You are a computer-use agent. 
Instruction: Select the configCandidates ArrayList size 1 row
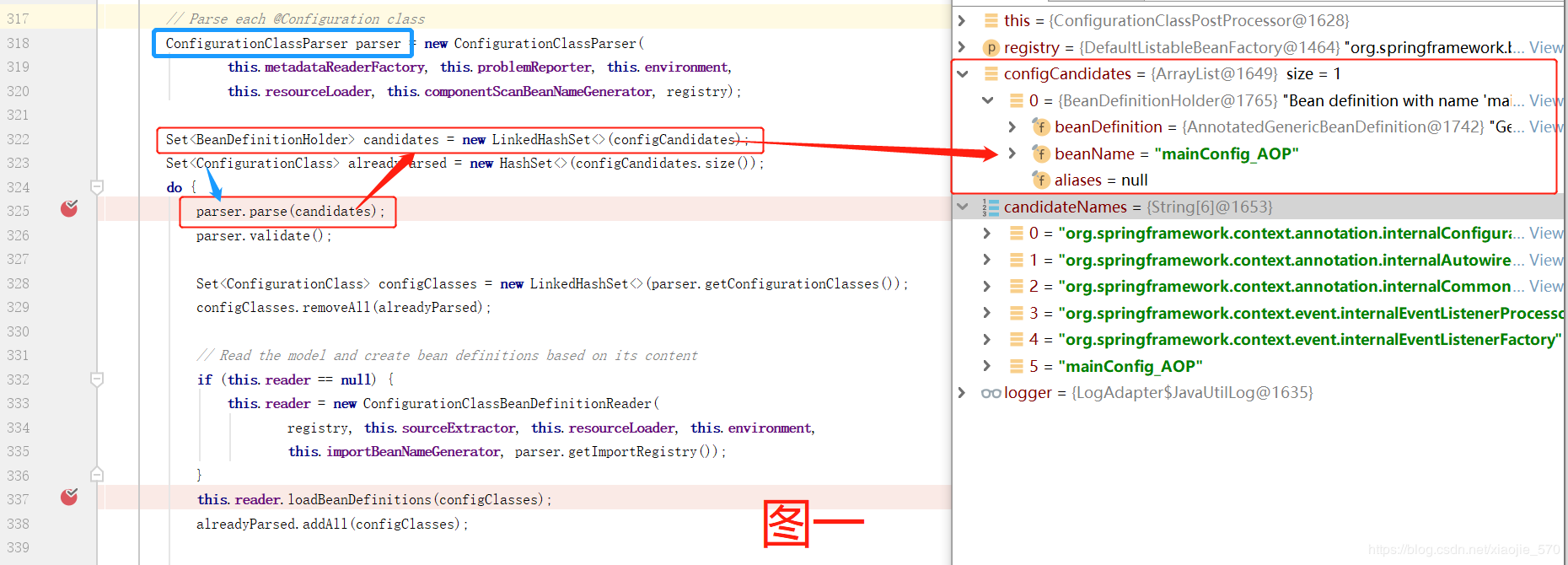point(1258,73)
